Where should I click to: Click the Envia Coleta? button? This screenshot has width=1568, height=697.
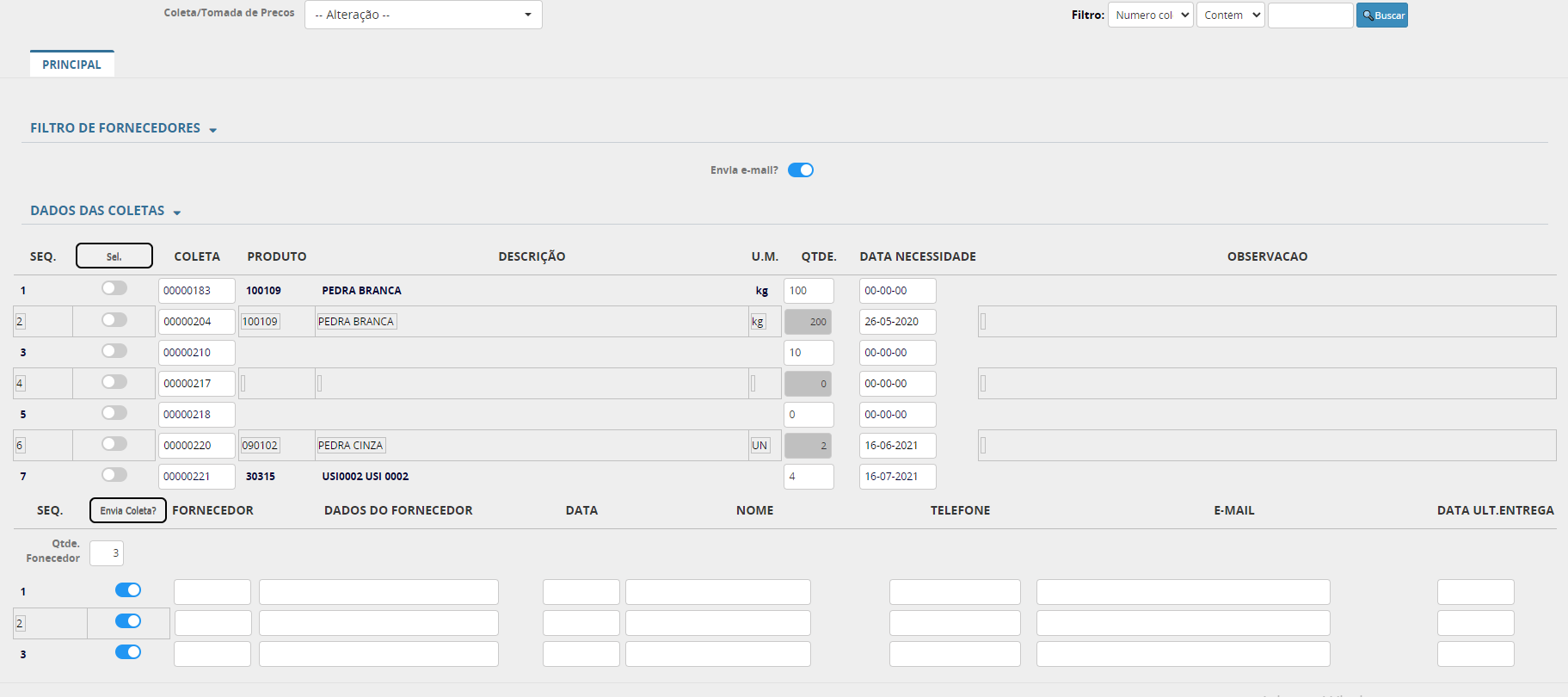tap(128, 510)
